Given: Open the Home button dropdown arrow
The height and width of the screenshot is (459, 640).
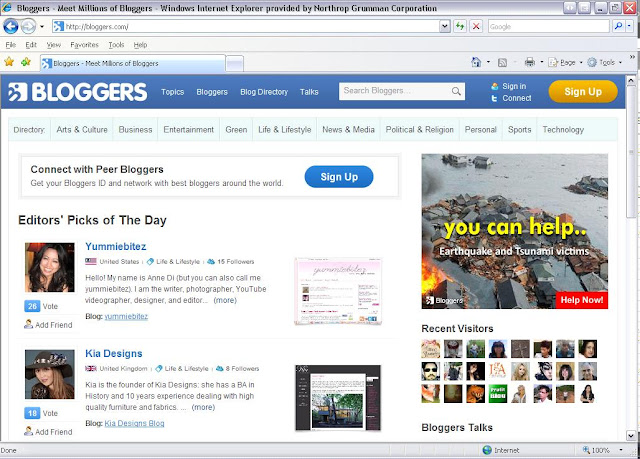Looking at the screenshot, I should click(488, 62).
